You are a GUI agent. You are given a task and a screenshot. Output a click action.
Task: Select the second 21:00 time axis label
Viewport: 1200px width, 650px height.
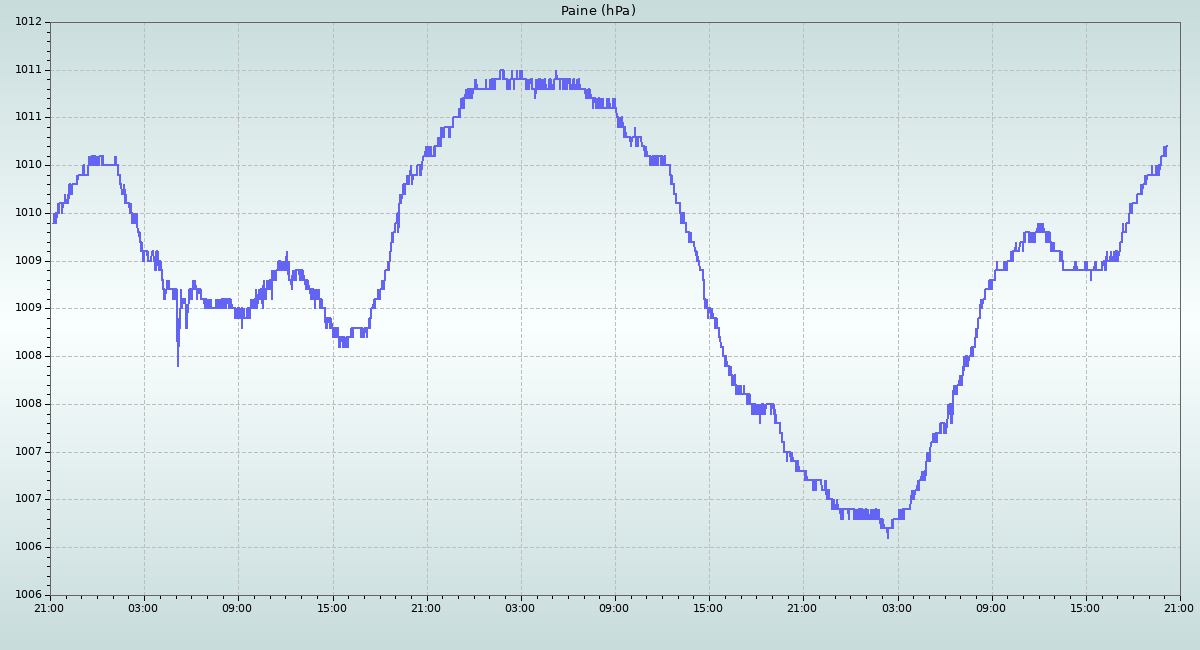click(x=426, y=607)
